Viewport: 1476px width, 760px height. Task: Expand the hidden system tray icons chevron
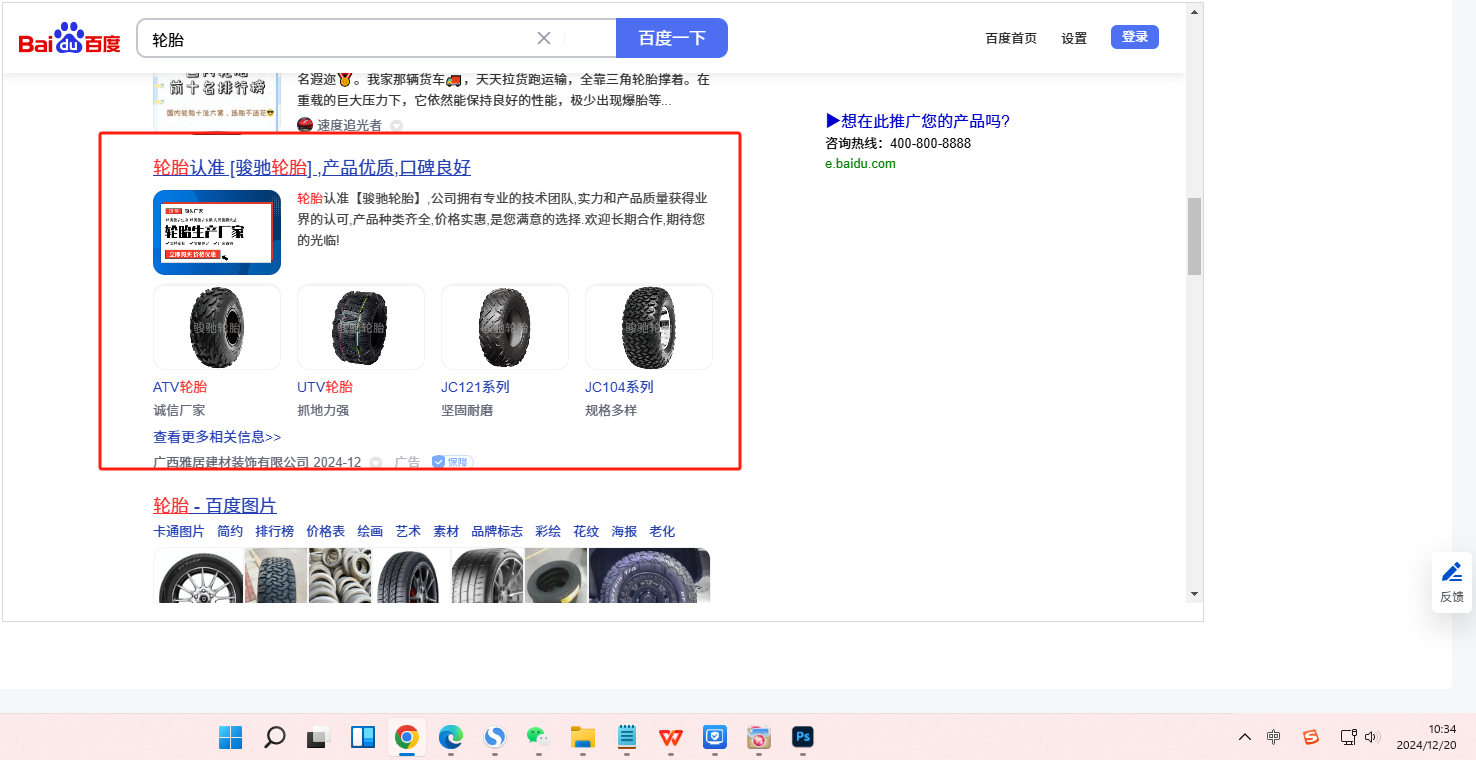[x=1245, y=738]
